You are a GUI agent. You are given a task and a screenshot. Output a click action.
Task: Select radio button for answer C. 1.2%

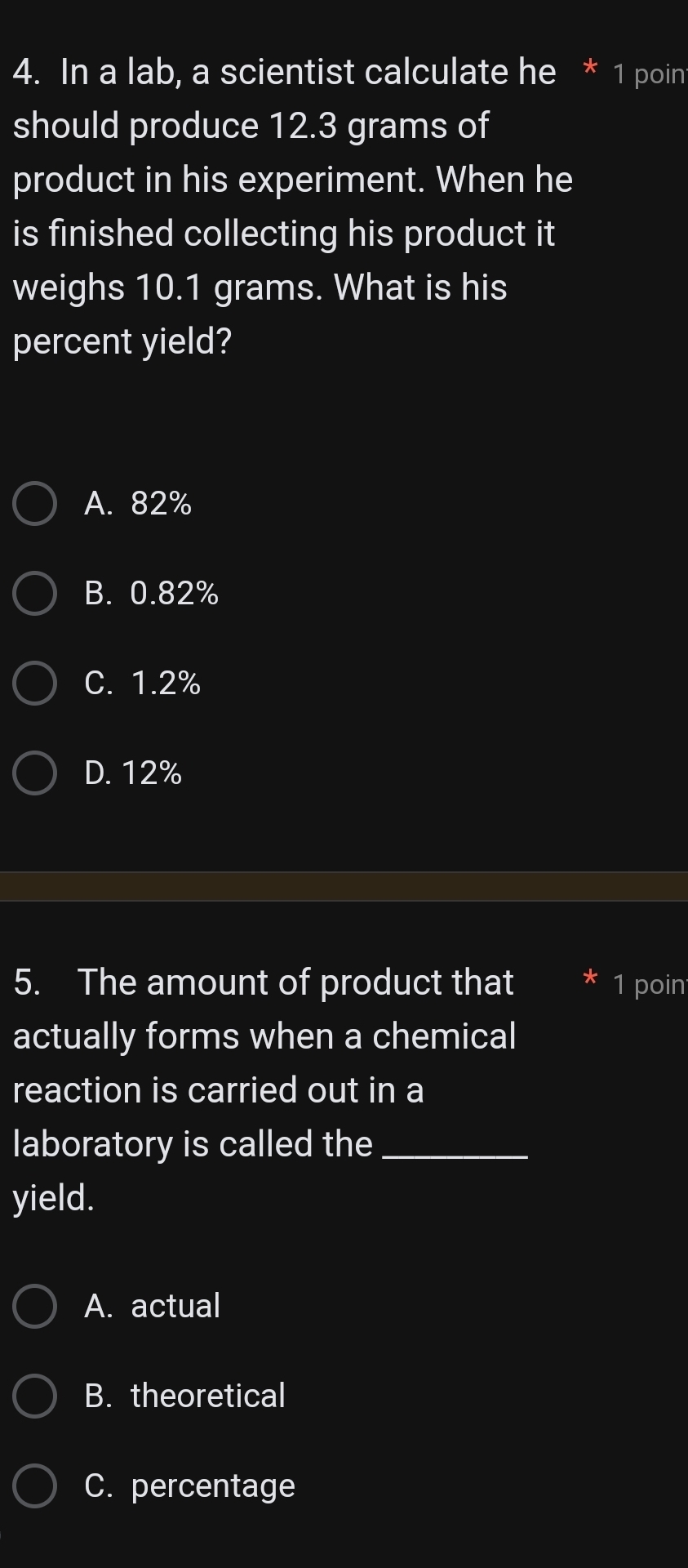coord(34,684)
